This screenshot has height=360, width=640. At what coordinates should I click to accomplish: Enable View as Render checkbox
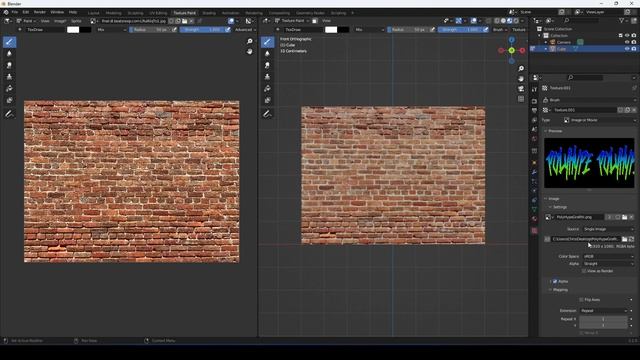pyautogui.click(x=584, y=271)
